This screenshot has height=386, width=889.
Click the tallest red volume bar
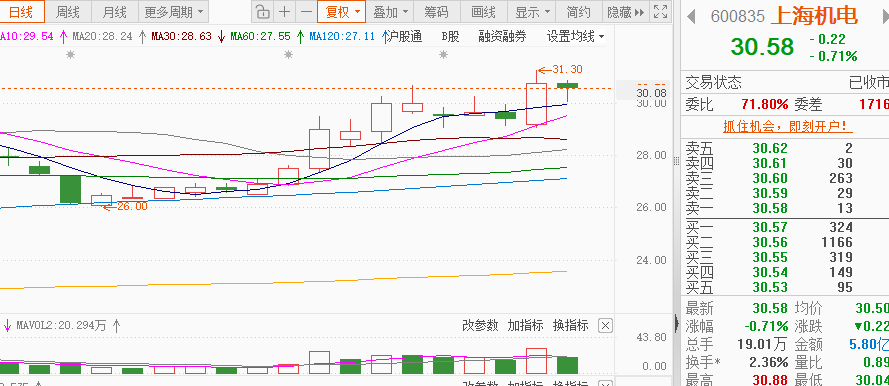[x=536, y=361]
